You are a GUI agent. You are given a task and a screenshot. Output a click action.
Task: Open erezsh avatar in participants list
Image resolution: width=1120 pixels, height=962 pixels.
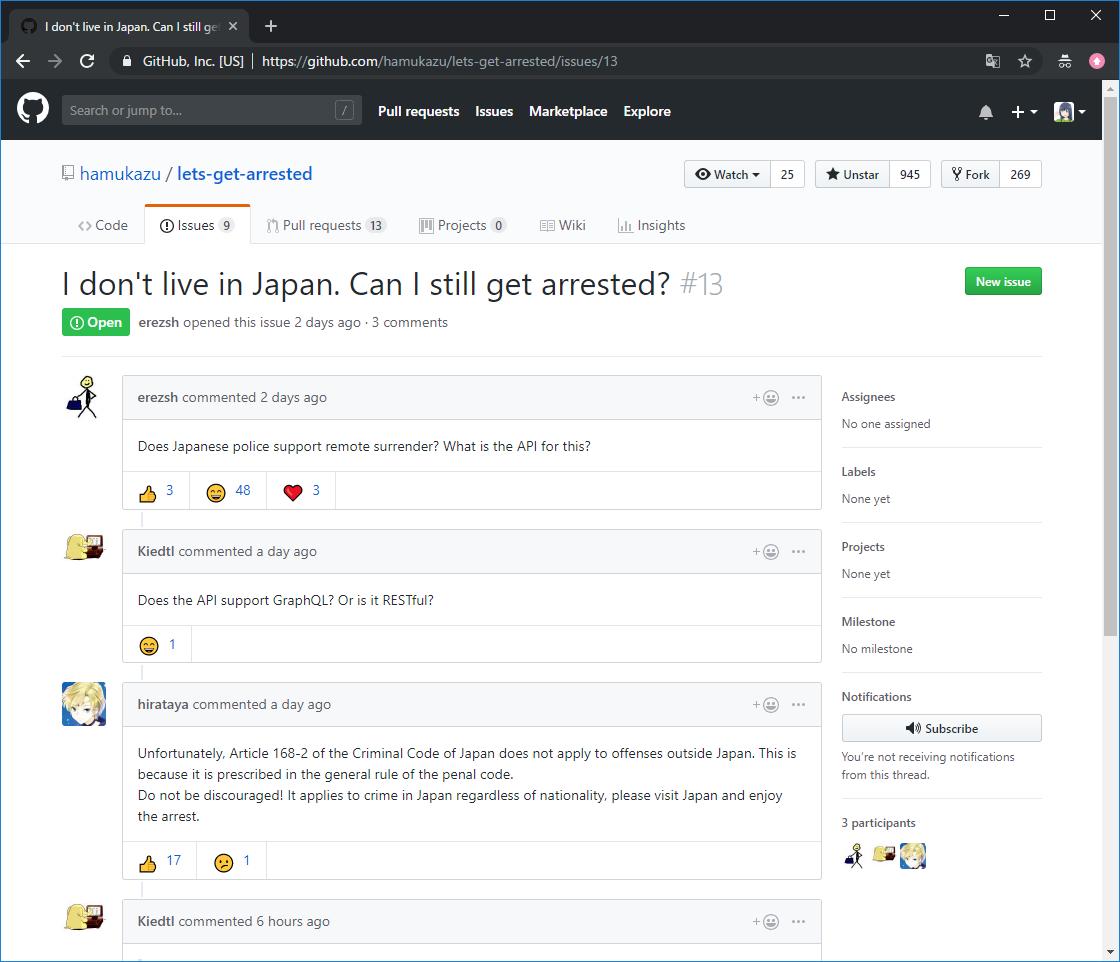point(854,856)
